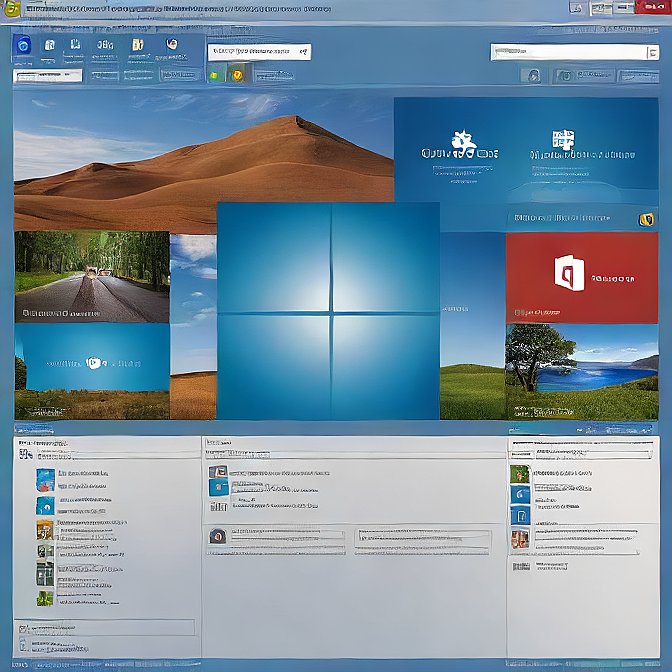Screen dimensions: 672x672
Task: Click the white logo on the lower-left blue tile
Action: (x=94, y=363)
